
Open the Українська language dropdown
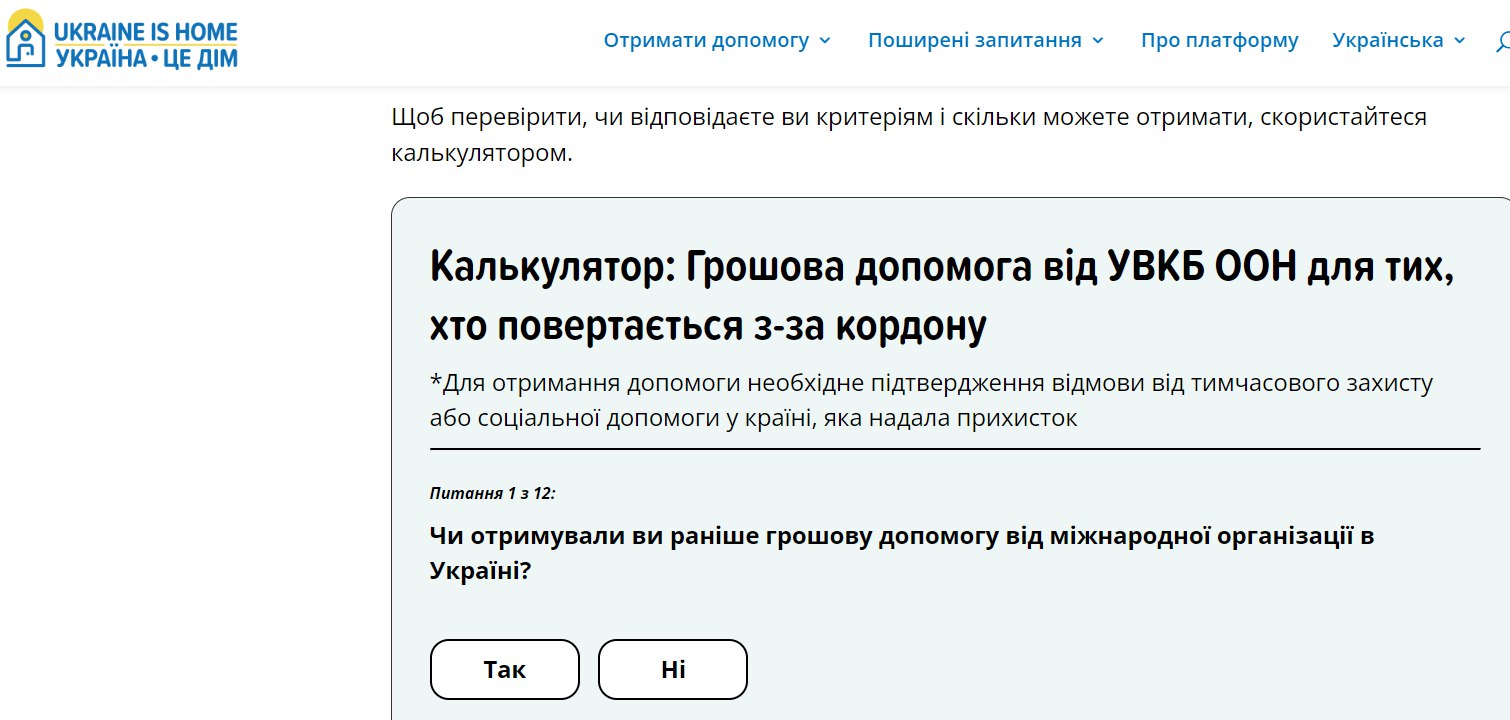coord(1399,41)
